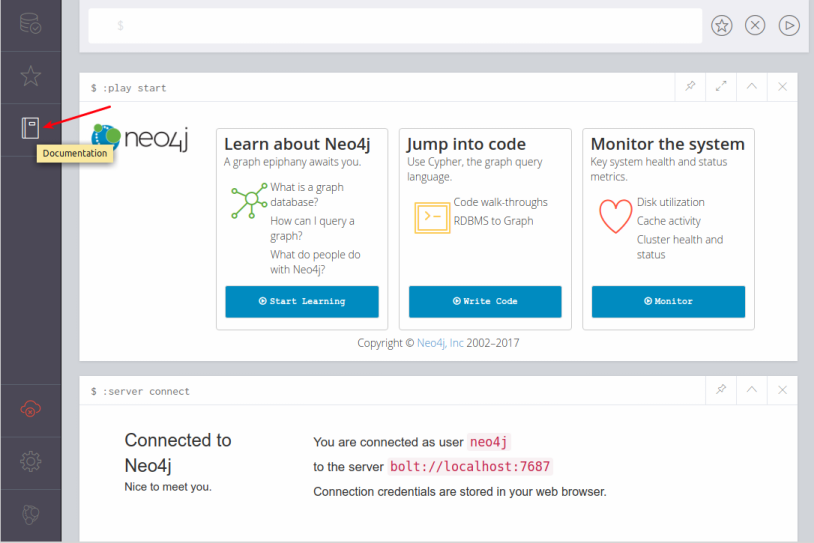Click the Documentation tooltip label

(x=75, y=153)
